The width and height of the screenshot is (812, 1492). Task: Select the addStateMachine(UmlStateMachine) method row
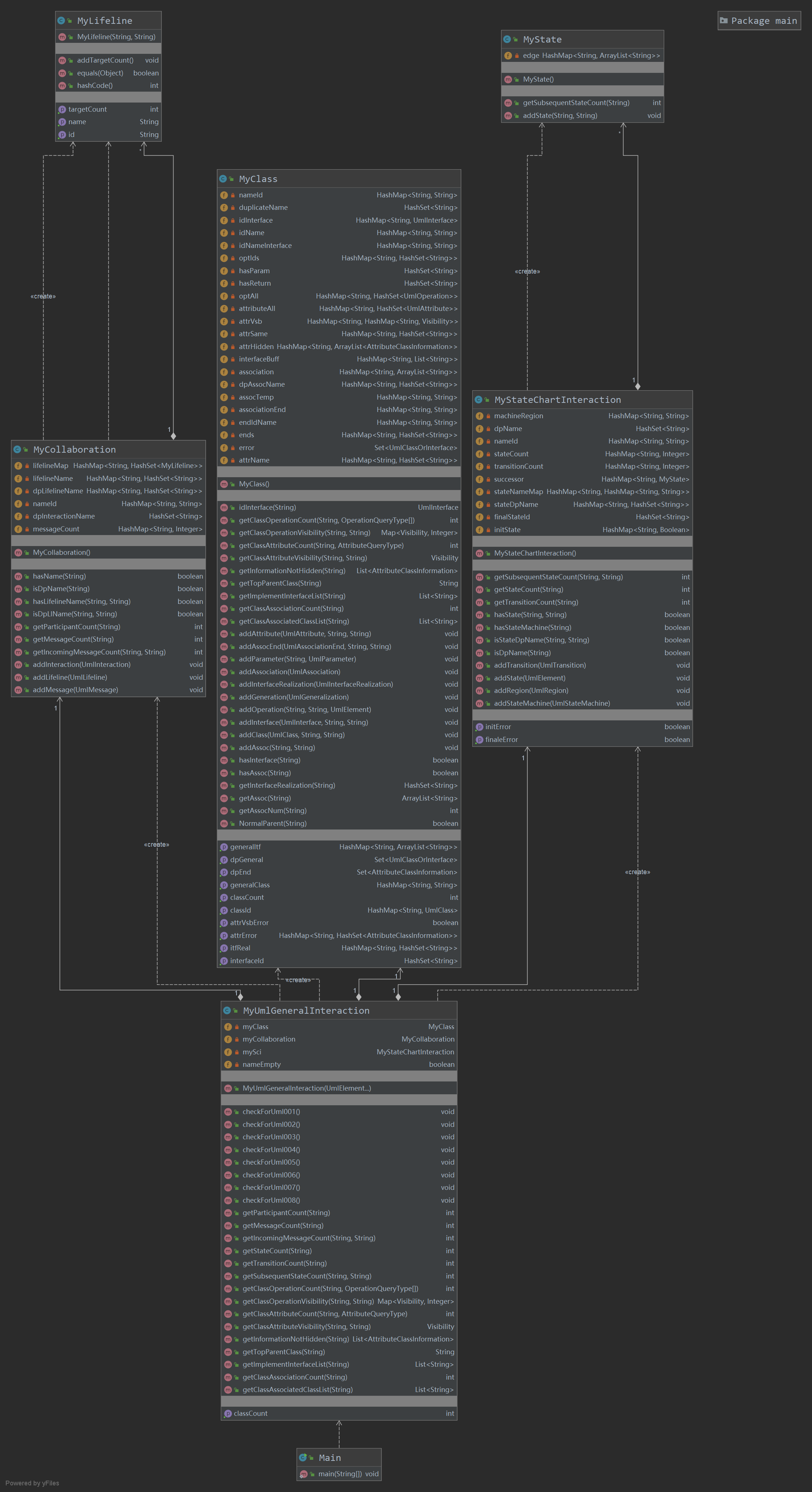point(551,703)
